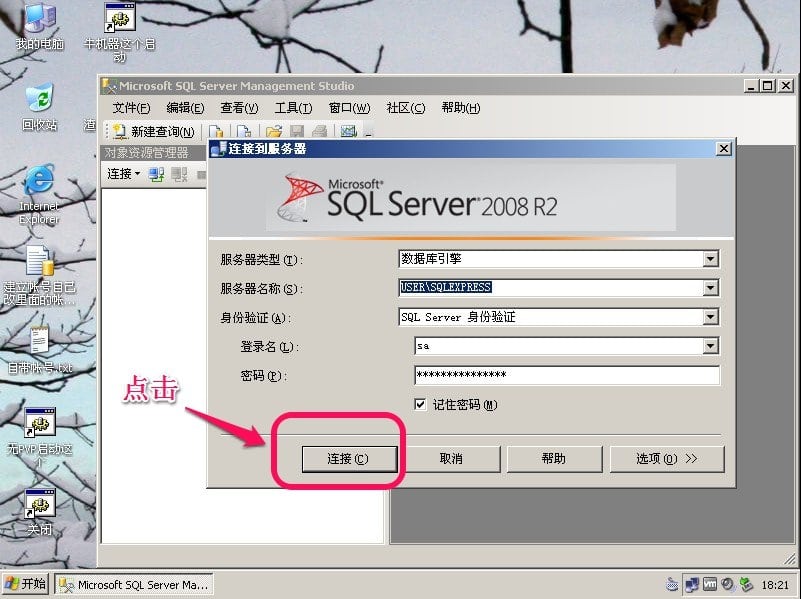Expand the 登录名 dropdown showing sa
Screen dimensions: 801x599
[711, 346]
